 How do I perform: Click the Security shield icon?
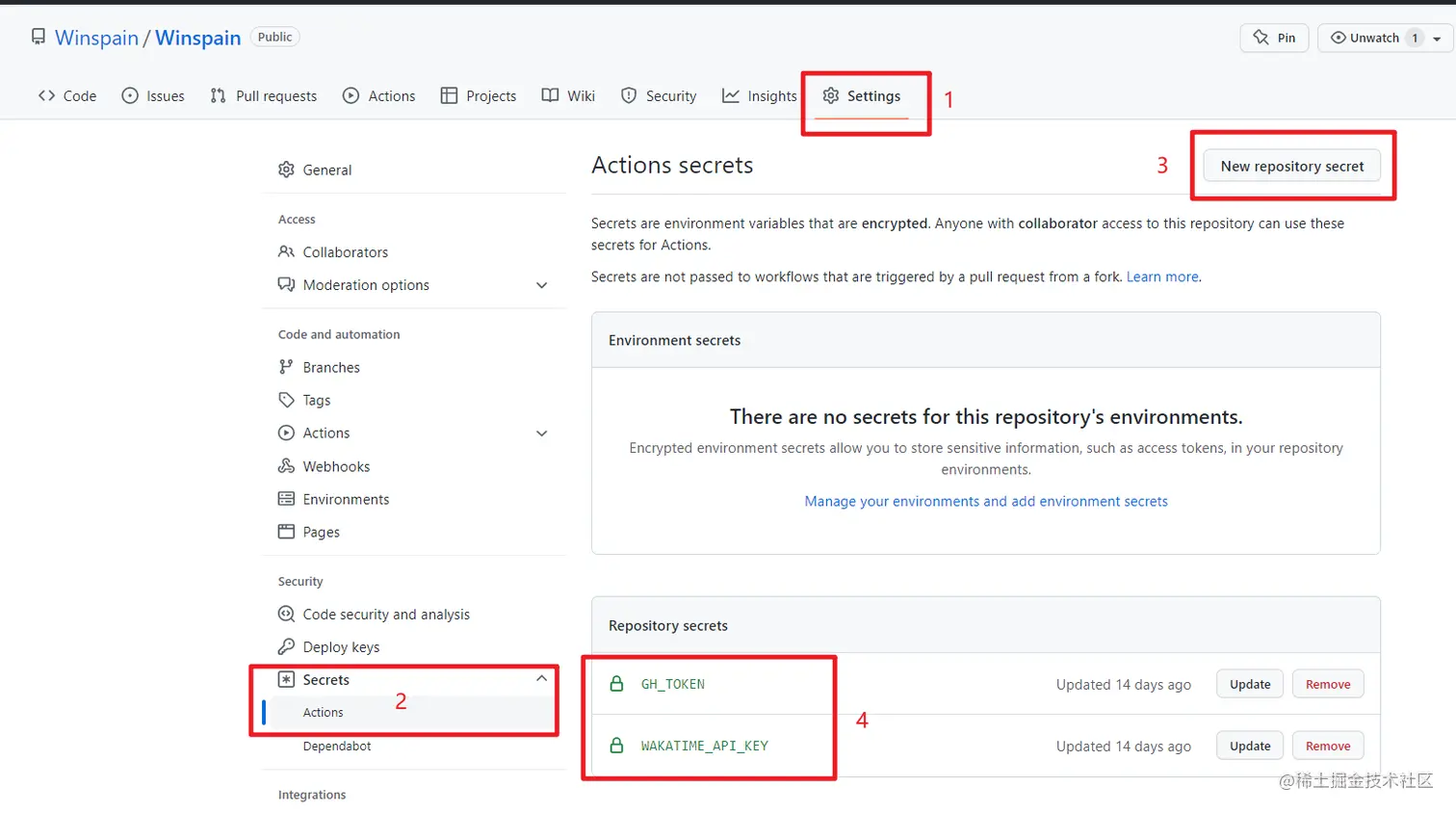[629, 95]
